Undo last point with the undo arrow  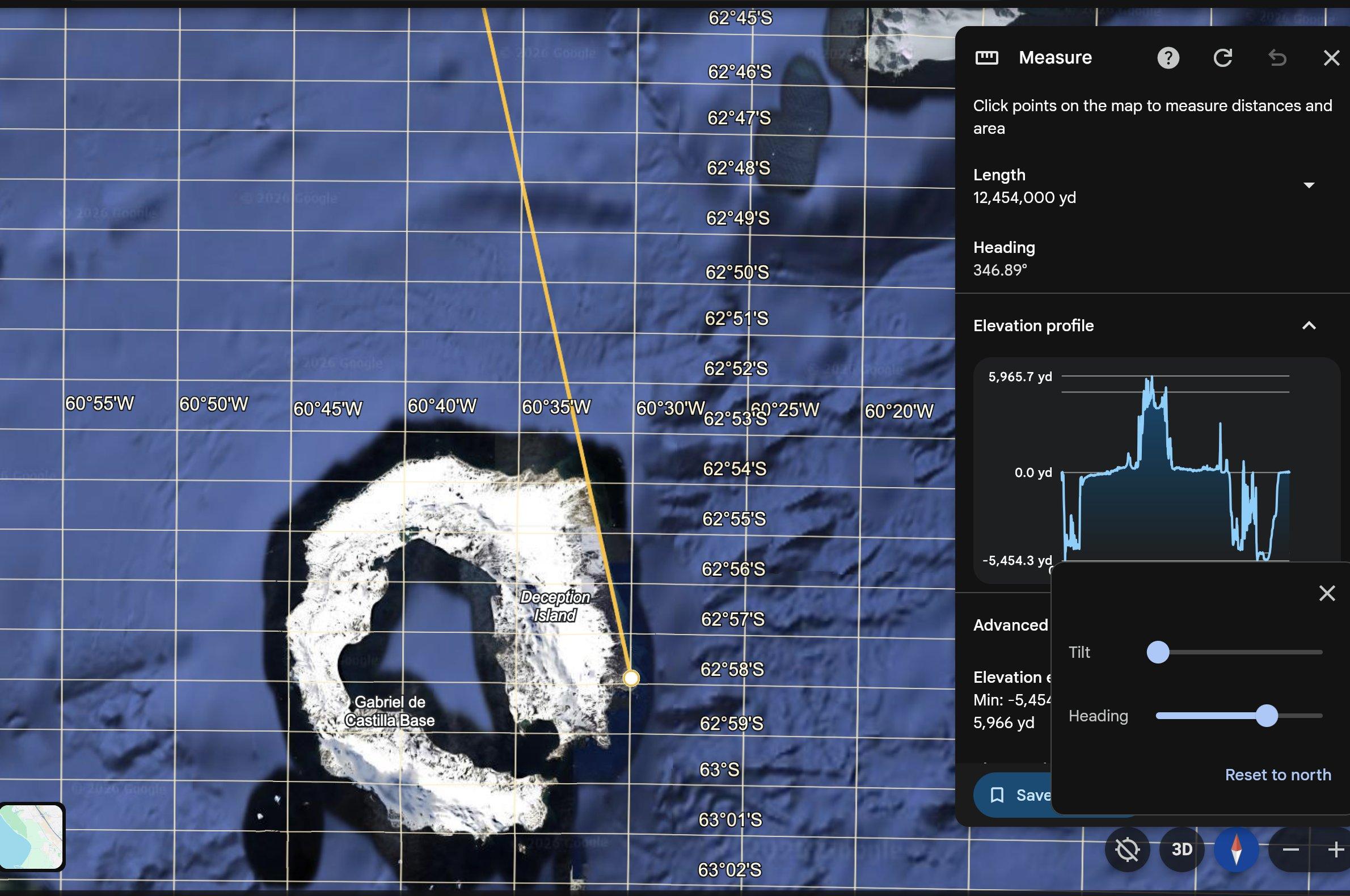click(x=1277, y=58)
